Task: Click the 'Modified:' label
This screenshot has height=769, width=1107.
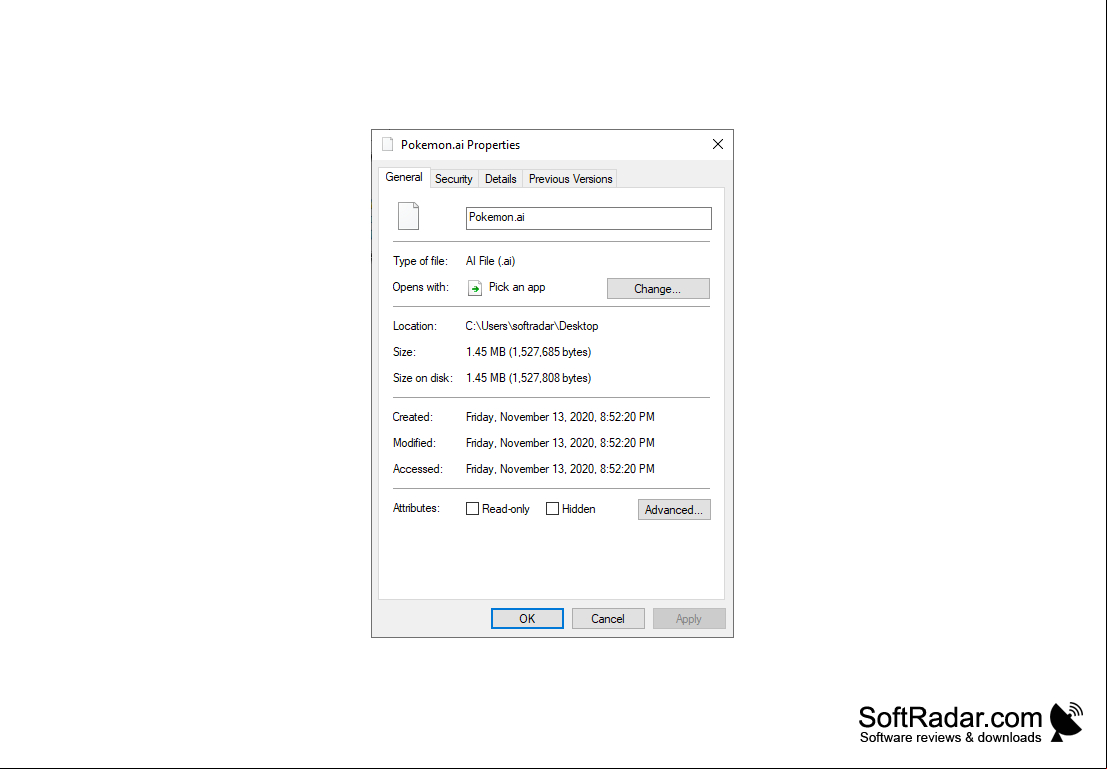Action: click(414, 443)
